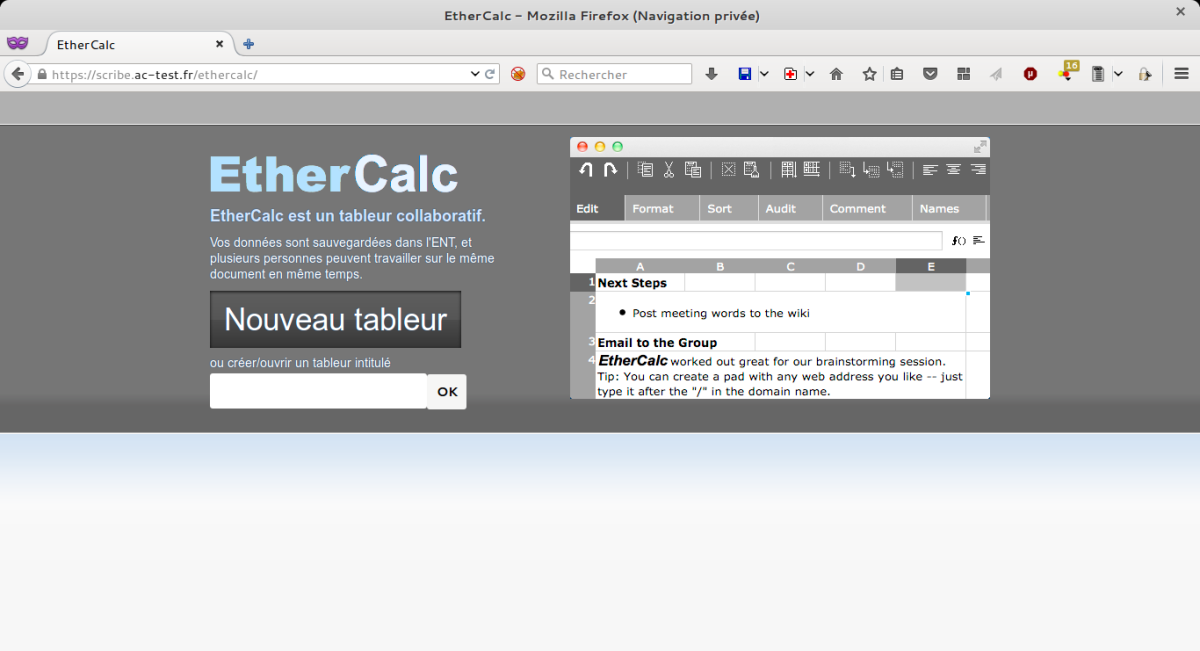Open the Comment tab
This screenshot has height=651, width=1200.
click(x=867, y=208)
